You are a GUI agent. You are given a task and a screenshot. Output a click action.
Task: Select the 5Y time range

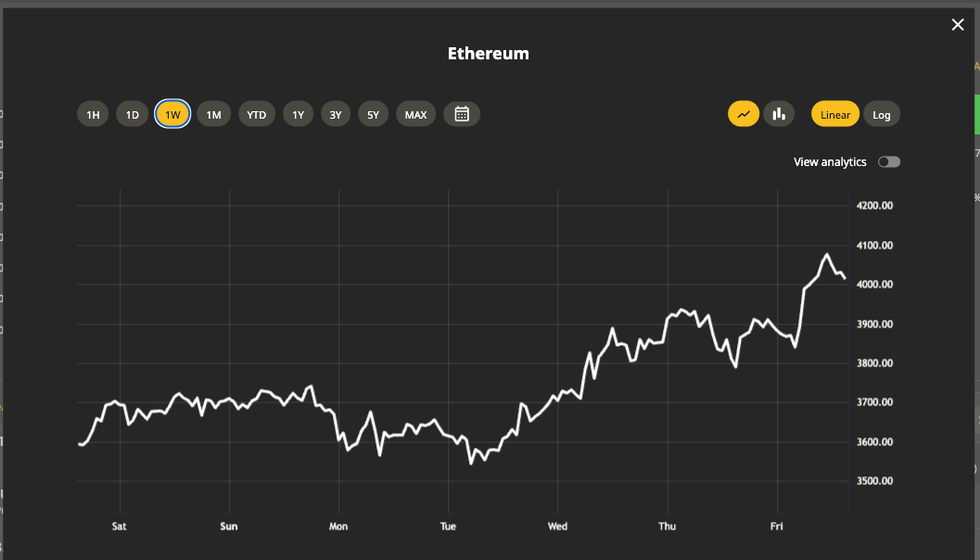[x=373, y=114]
